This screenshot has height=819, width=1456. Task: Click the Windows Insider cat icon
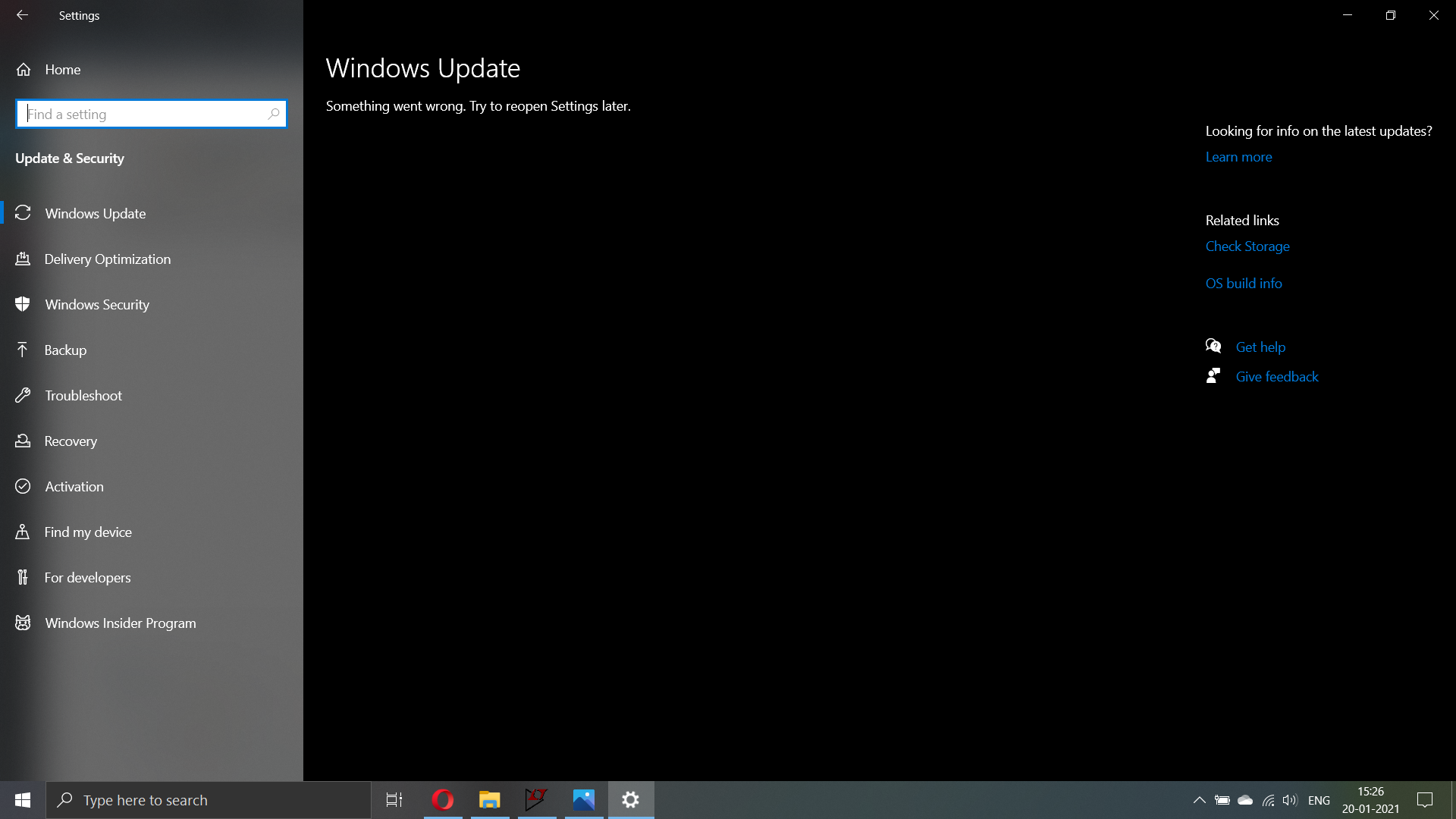point(23,623)
